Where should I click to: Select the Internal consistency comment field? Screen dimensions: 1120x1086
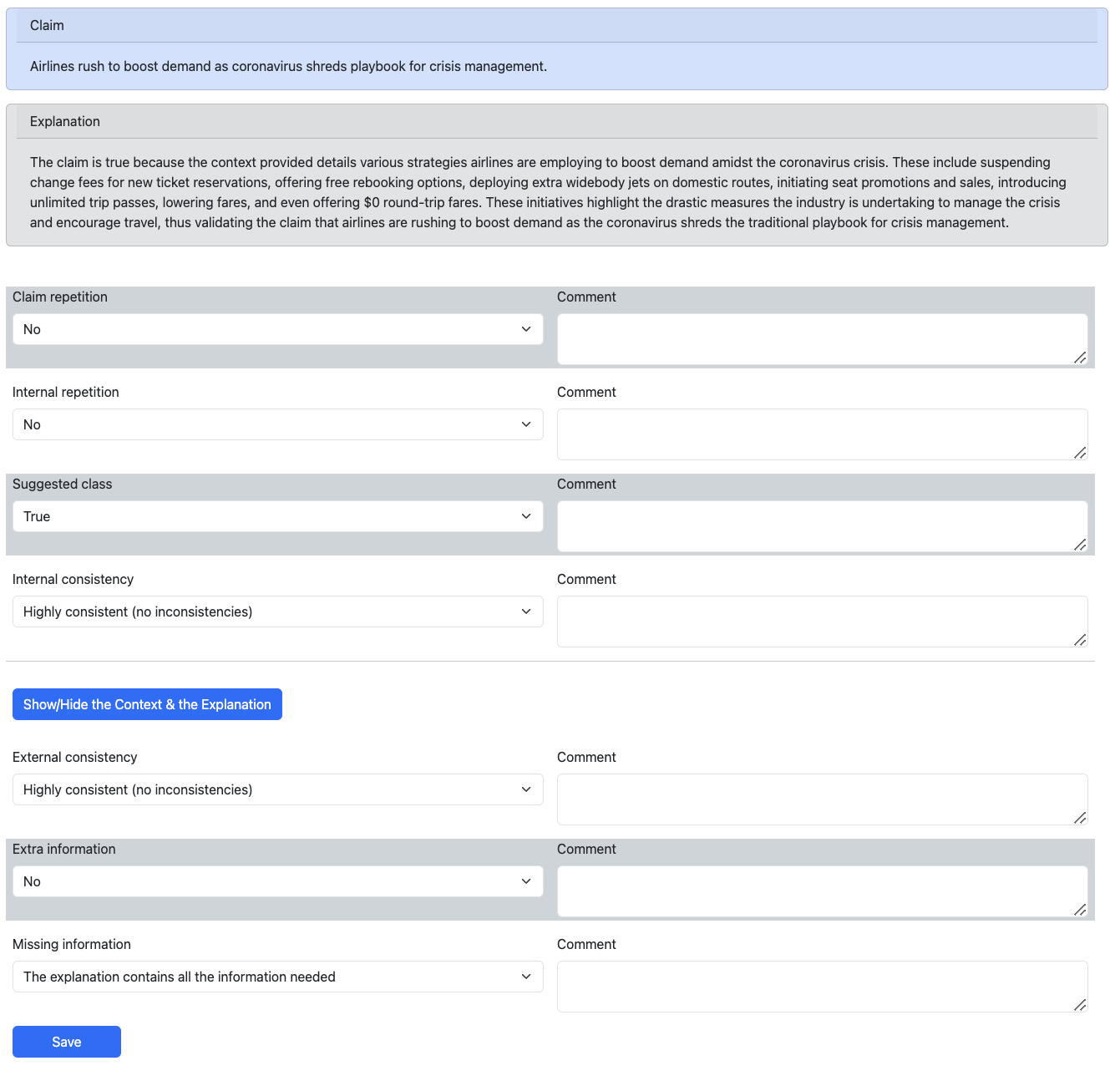[x=822, y=622]
